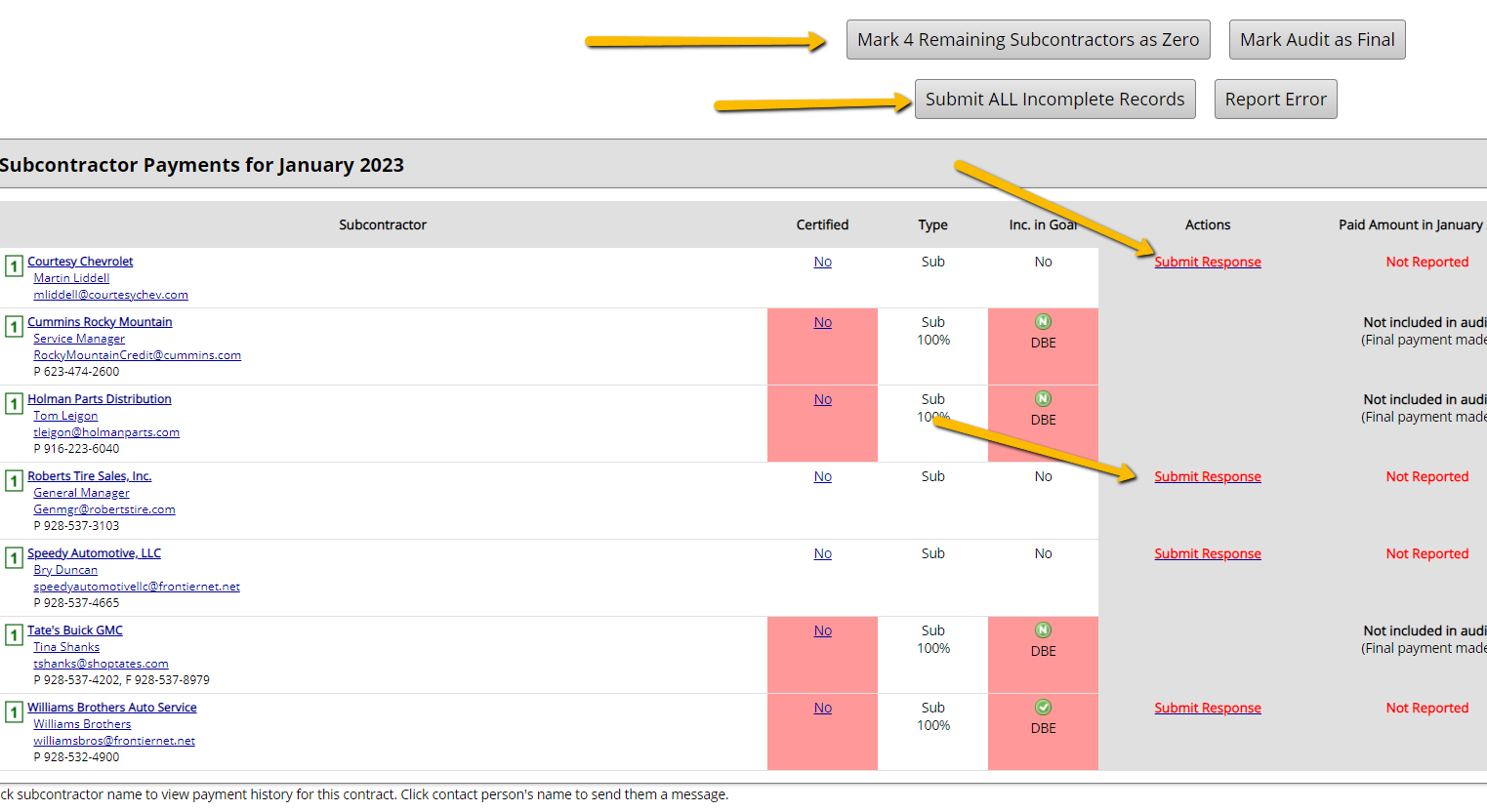This screenshot has width=1487, height=812.
Task: Click the green checkmark DBE icon for Williams Brothers
Action: pos(1043,708)
